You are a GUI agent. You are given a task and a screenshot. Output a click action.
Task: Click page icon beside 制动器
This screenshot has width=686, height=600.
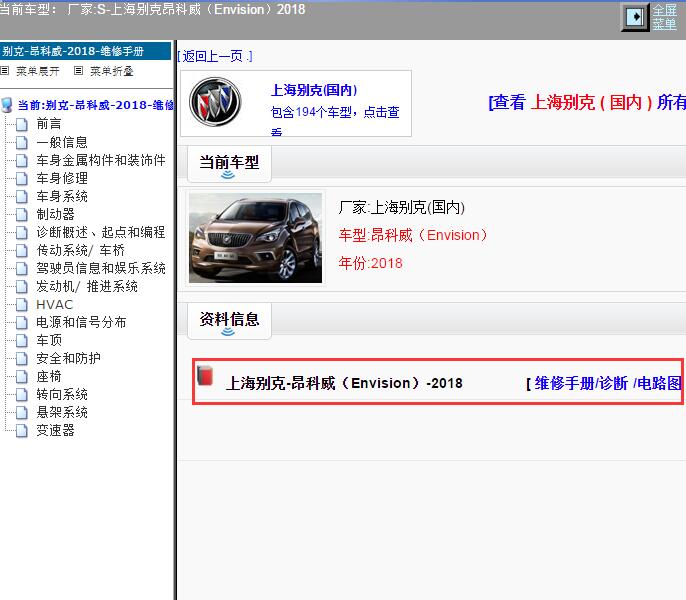point(22,214)
